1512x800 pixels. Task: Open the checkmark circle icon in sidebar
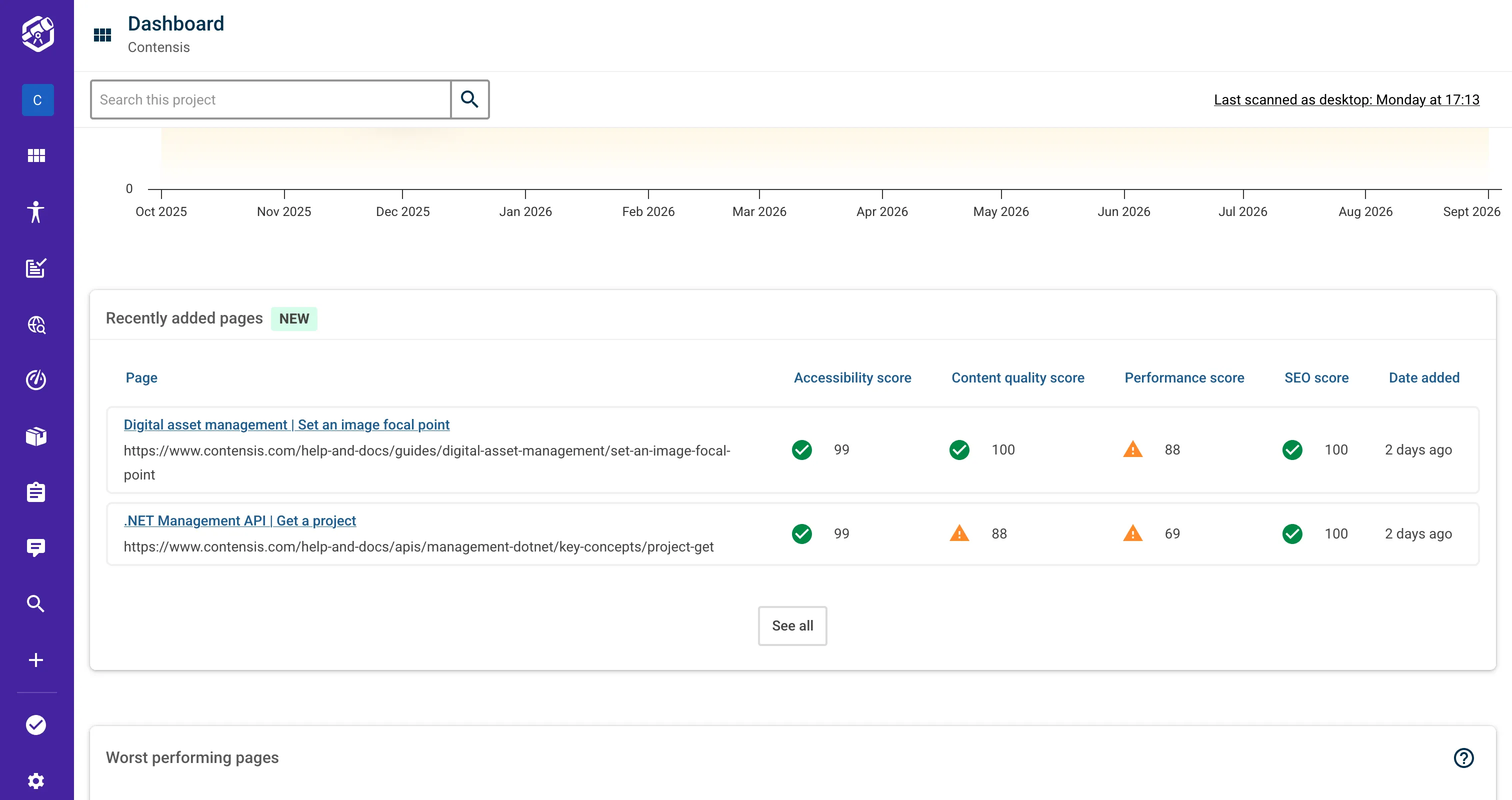pos(36,725)
